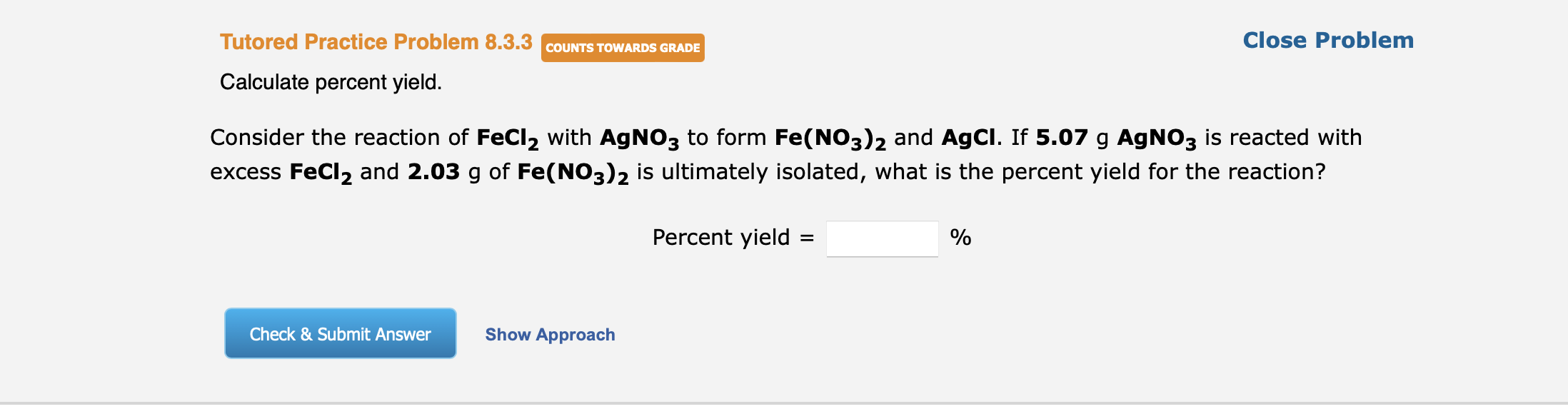Select the Calculate percent yield subtitle
The width and height of the screenshot is (1568, 414).
point(331,83)
